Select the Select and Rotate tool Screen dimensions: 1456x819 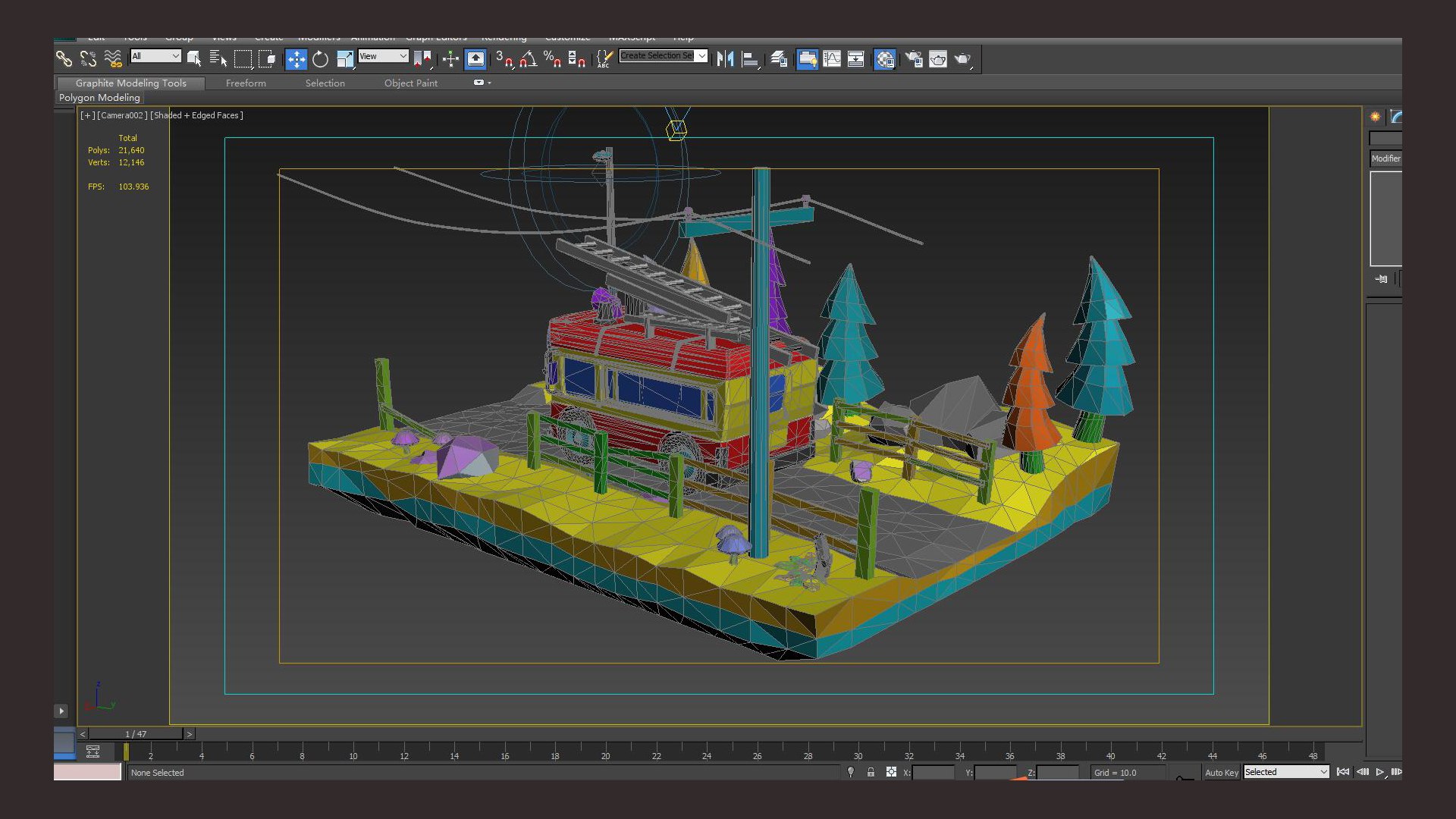[320, 59]
